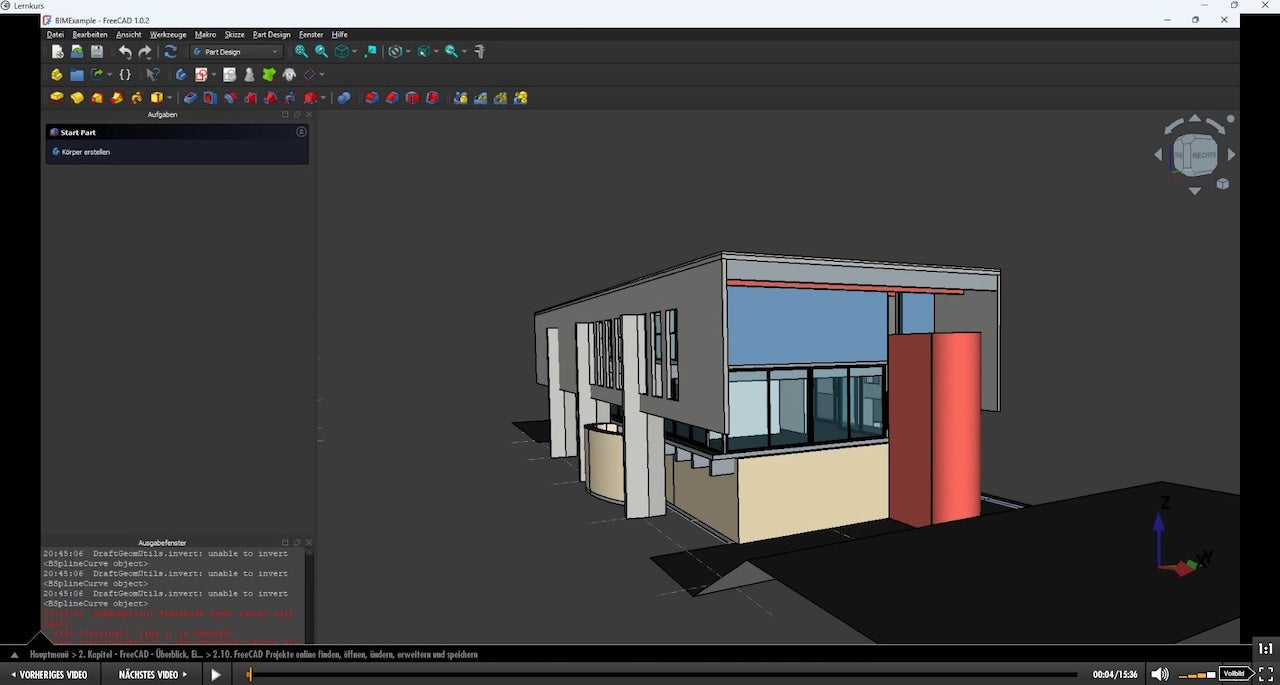
Task: Play the video with play button
Action: 215,675
